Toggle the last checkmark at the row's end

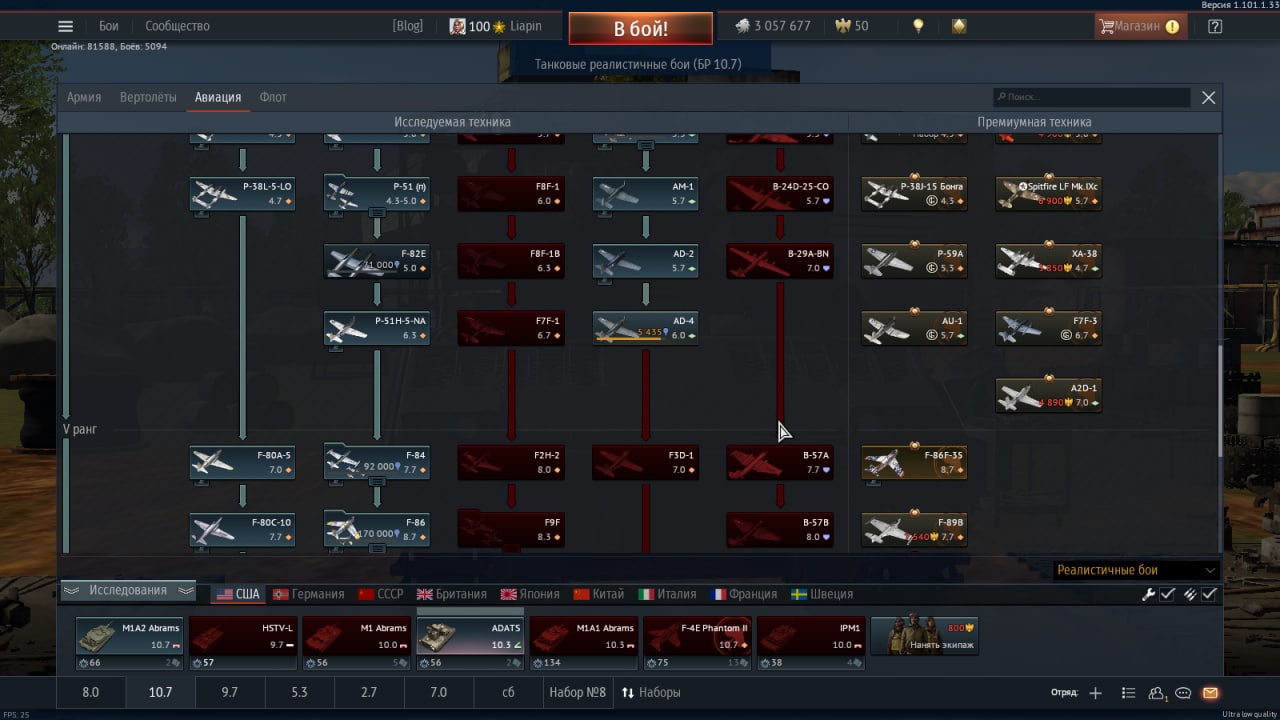coord(1210,594)
